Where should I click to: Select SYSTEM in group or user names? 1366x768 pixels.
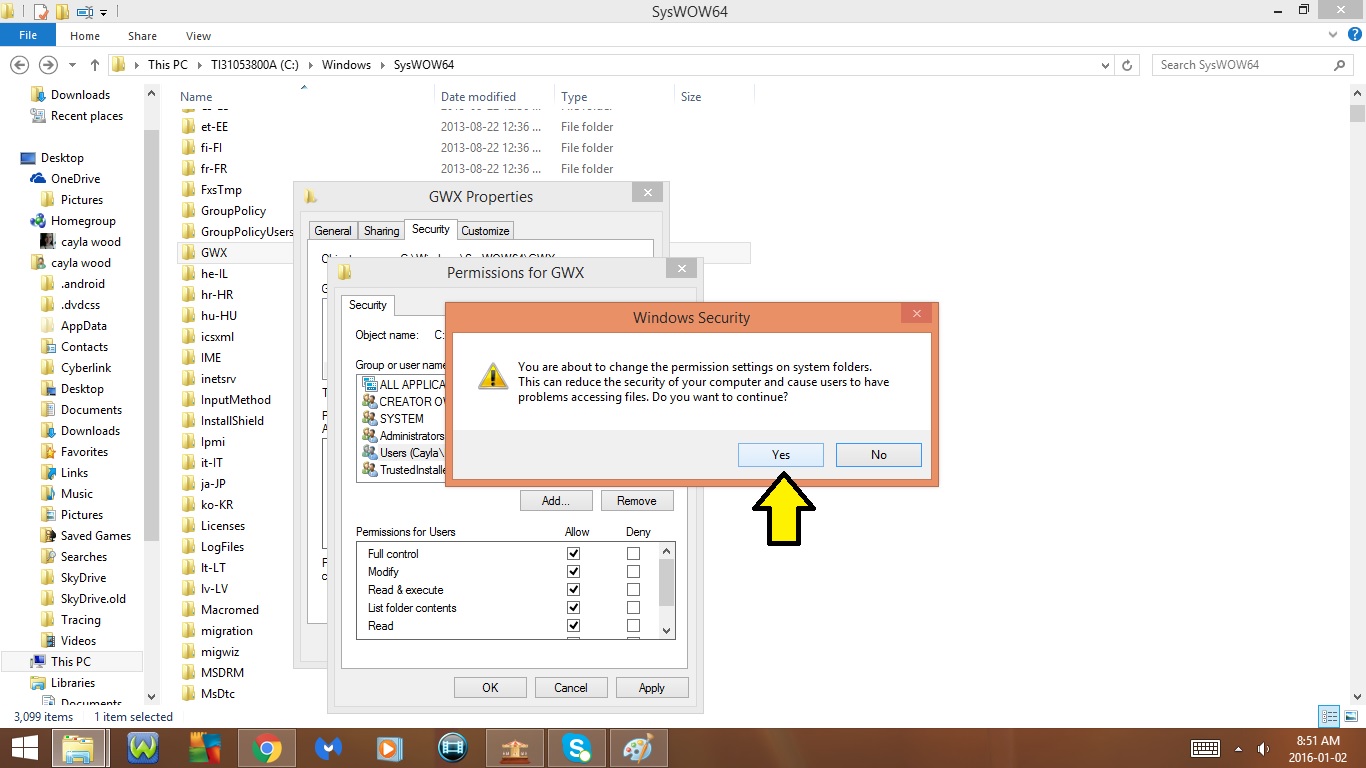point(402,419)
